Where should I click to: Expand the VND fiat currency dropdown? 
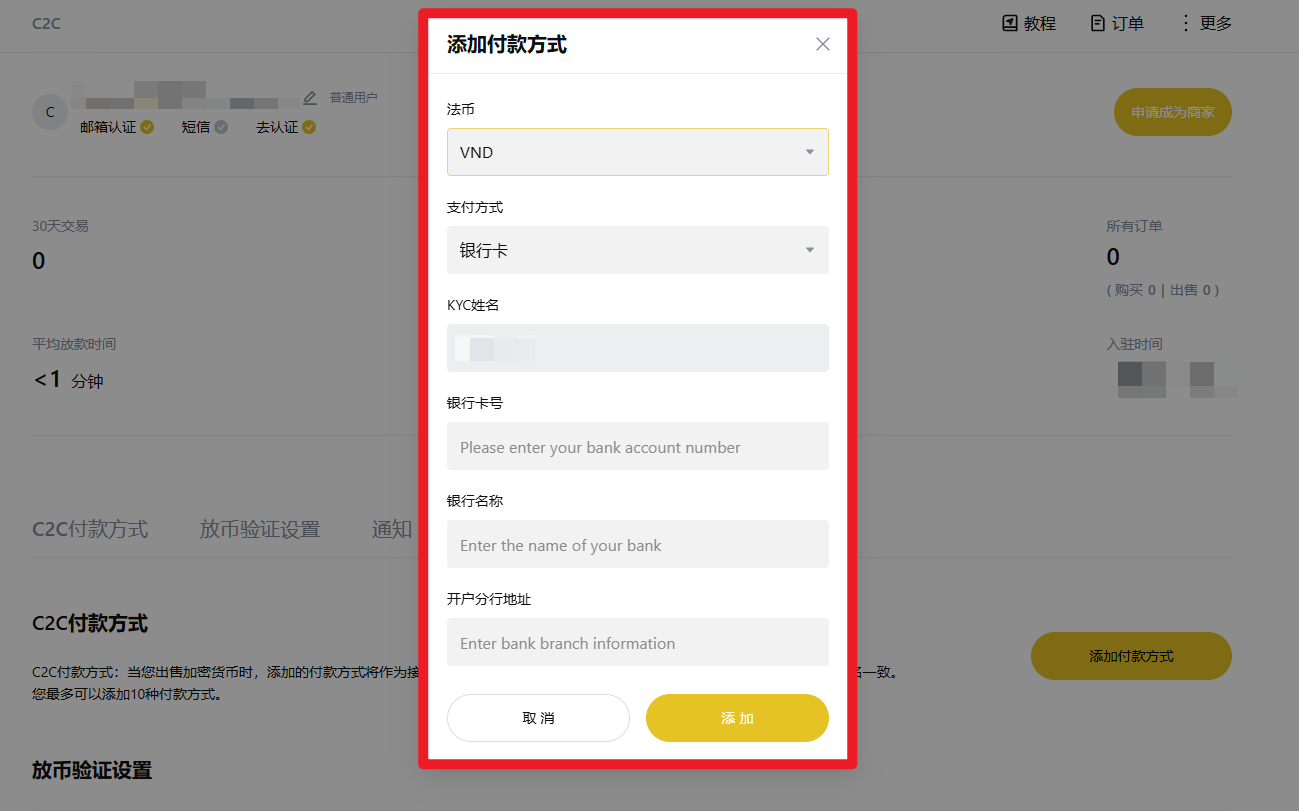click(x=638, y=152)
